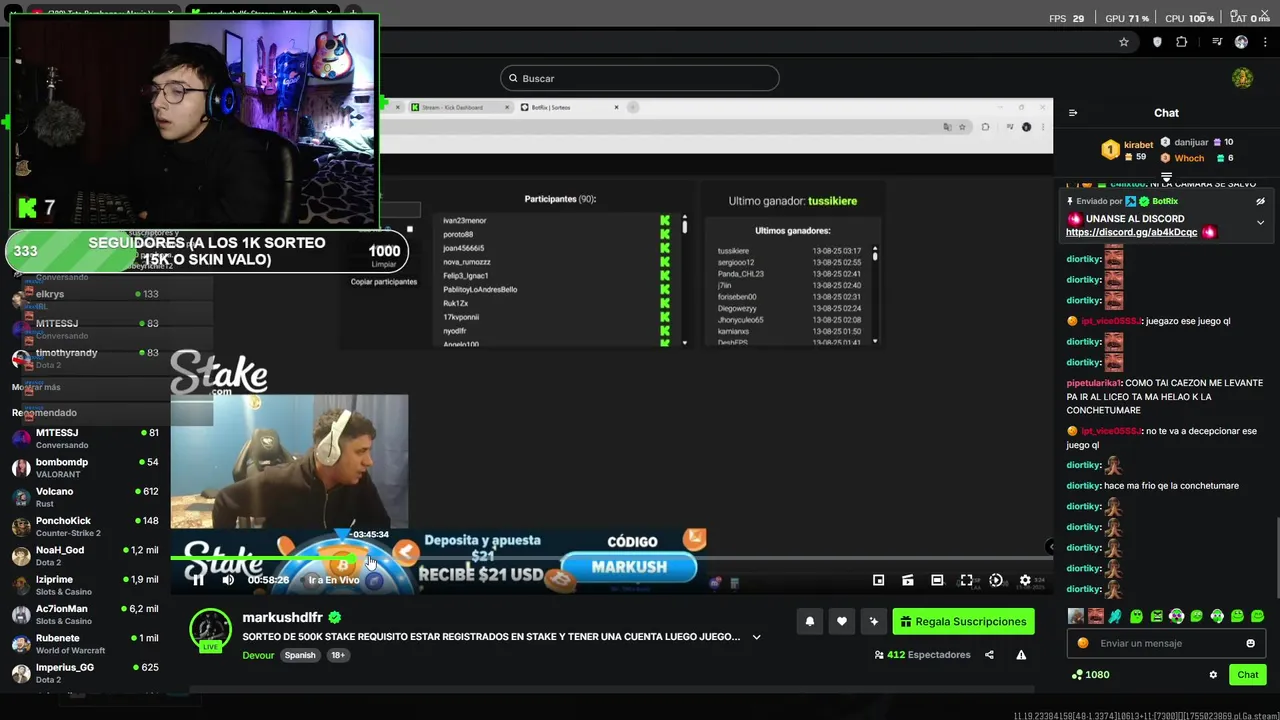Open the user avatar at top right
Screen dimensions: 1280x720
click(1242, 78)
